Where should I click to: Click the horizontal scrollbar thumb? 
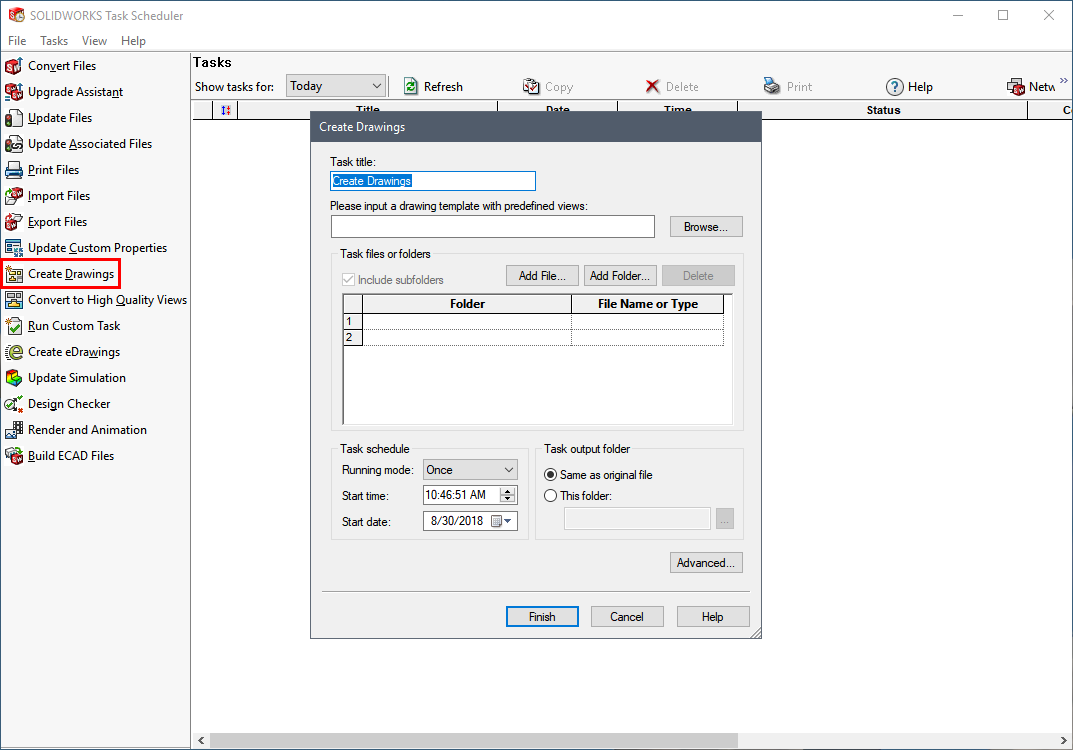point(474,740)
